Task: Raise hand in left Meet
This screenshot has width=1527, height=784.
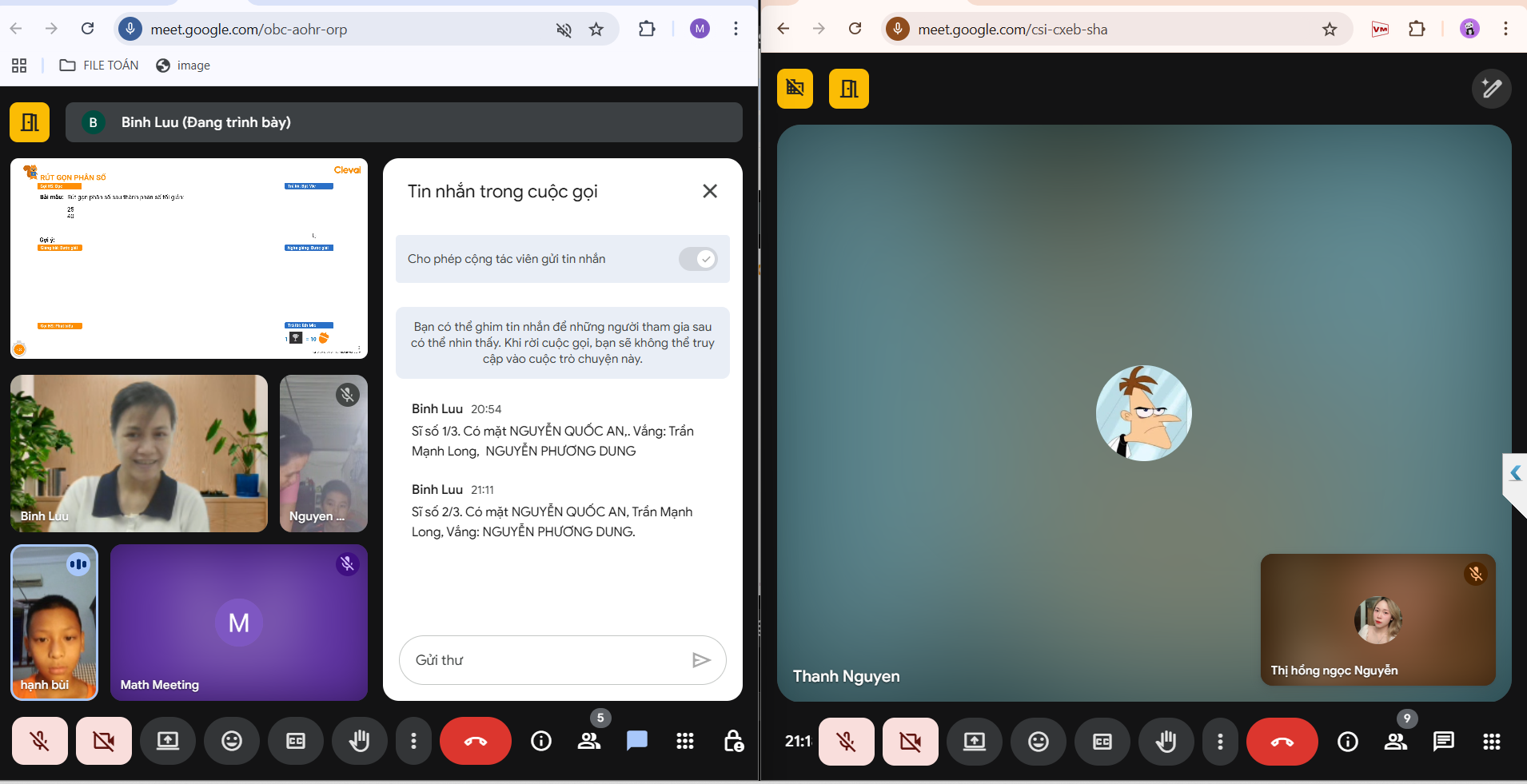Action: pos(360,741)
